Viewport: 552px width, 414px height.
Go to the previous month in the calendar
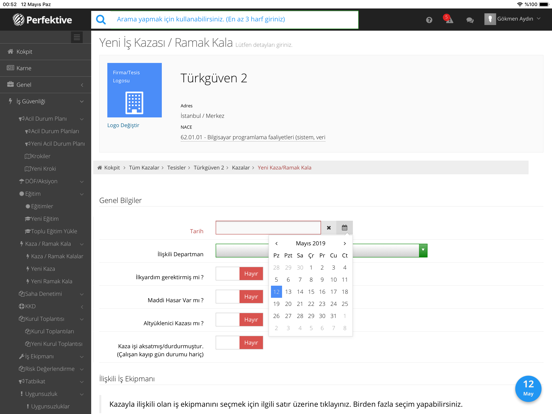click(x=276, y=243)
